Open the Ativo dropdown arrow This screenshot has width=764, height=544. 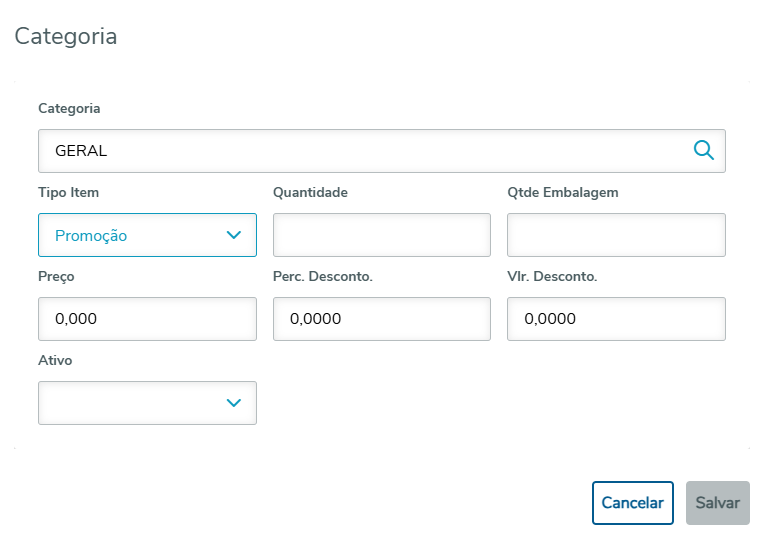(234, 403)
